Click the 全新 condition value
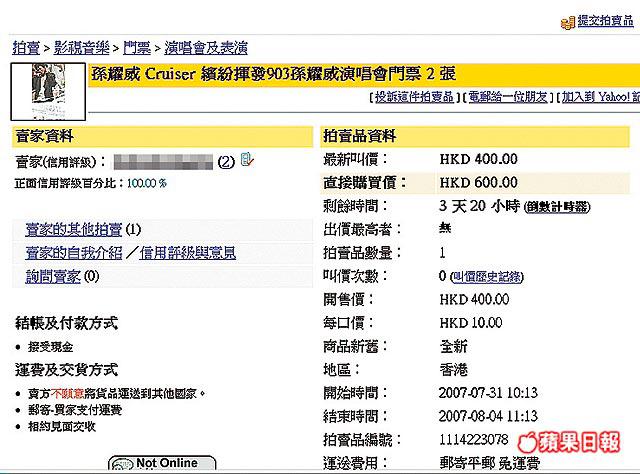Viewport: 640px width, 474px height. [453, 347]
